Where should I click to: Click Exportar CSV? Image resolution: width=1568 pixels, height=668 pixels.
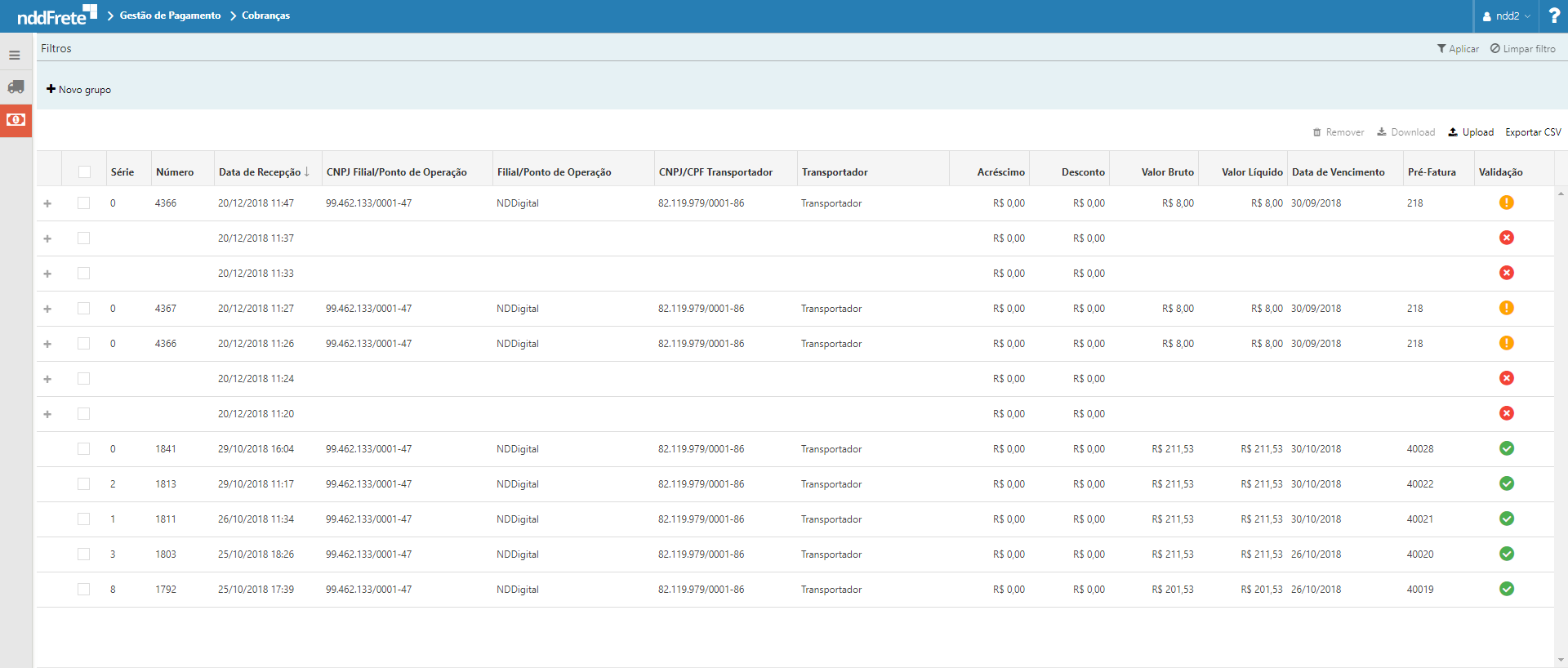point(1533,132)
